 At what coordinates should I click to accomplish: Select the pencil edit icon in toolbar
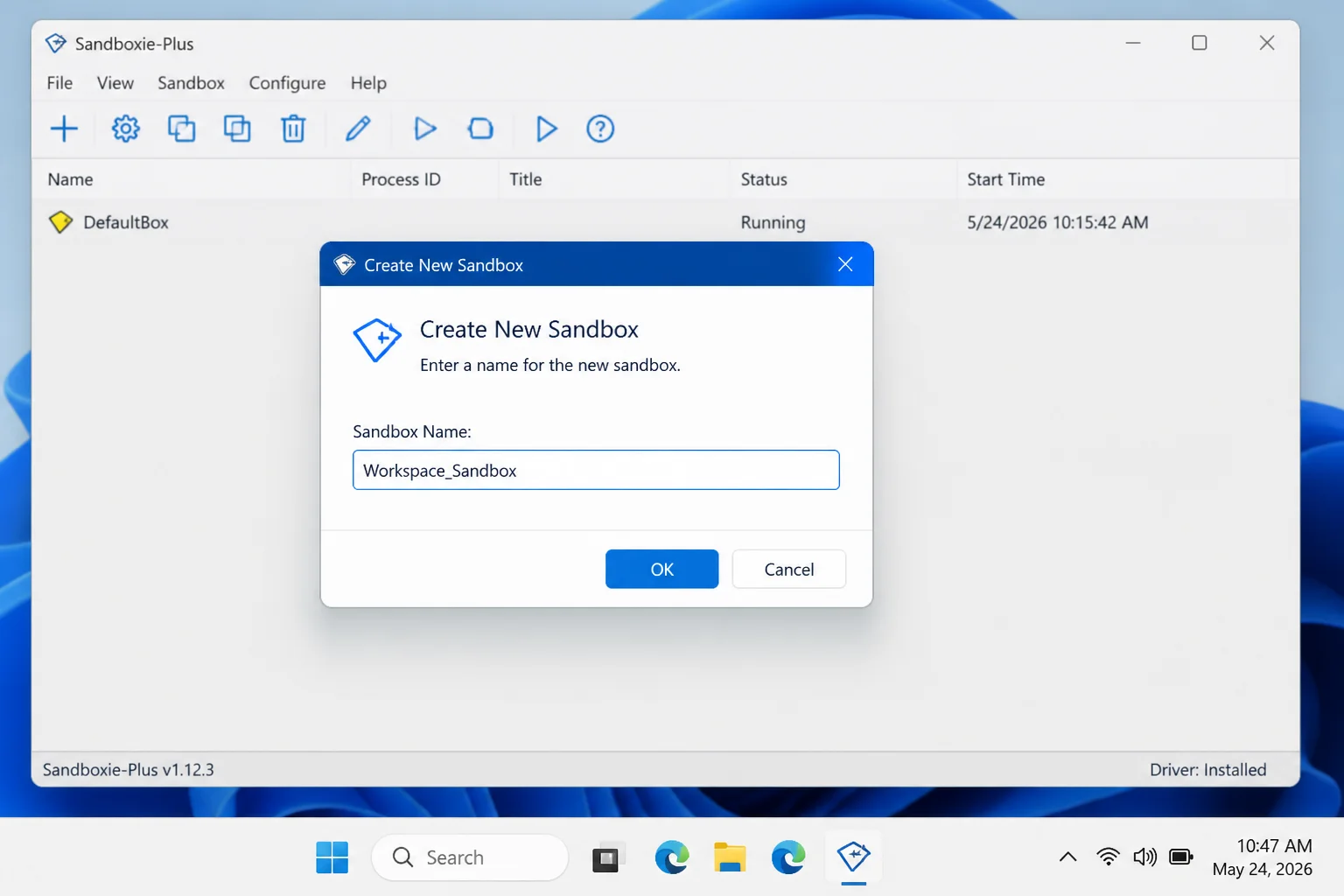coord(358,129)
